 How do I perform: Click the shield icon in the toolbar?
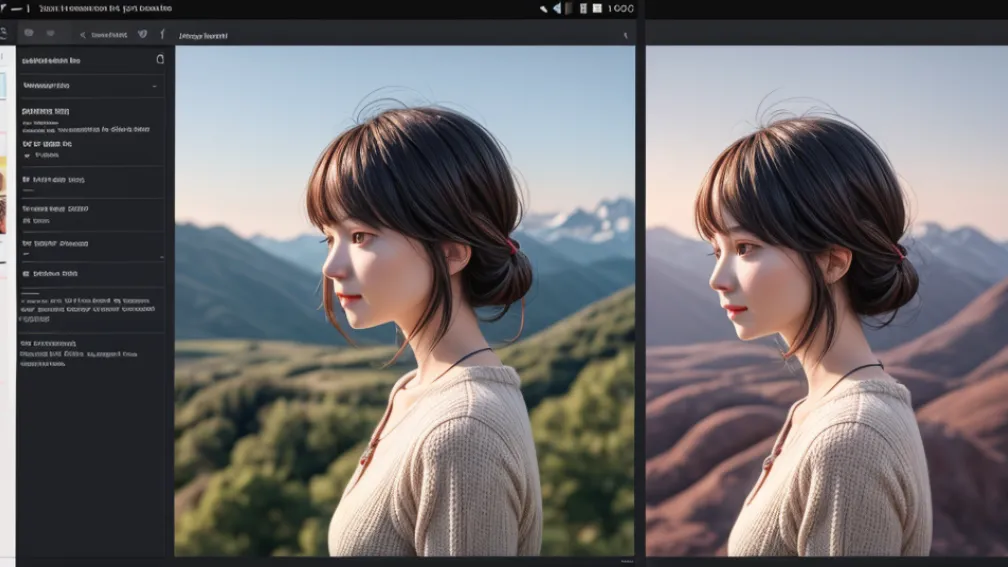(143, 34)
